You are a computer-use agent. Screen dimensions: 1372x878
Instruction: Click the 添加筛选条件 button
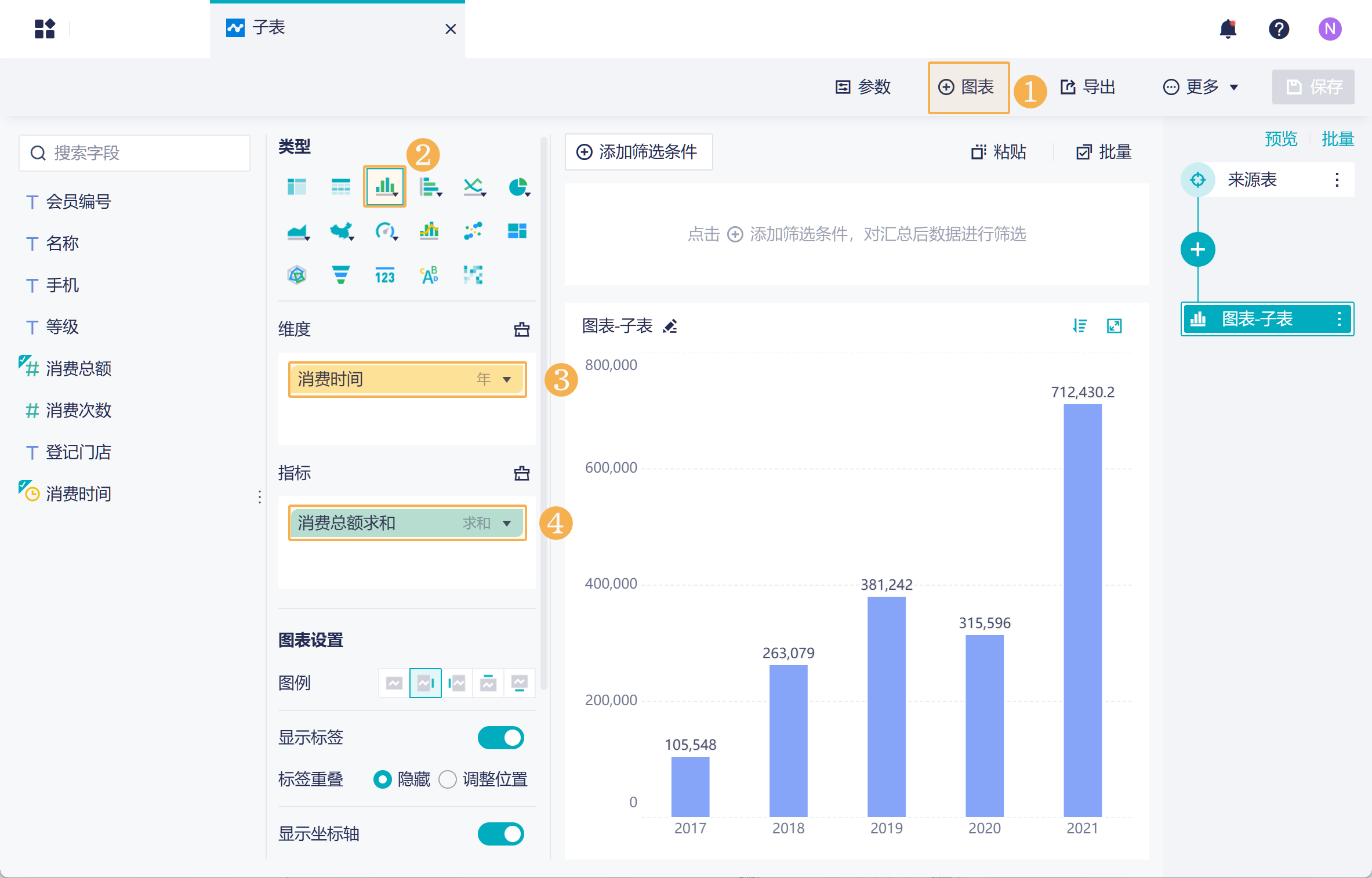click(x=638, y=152)
